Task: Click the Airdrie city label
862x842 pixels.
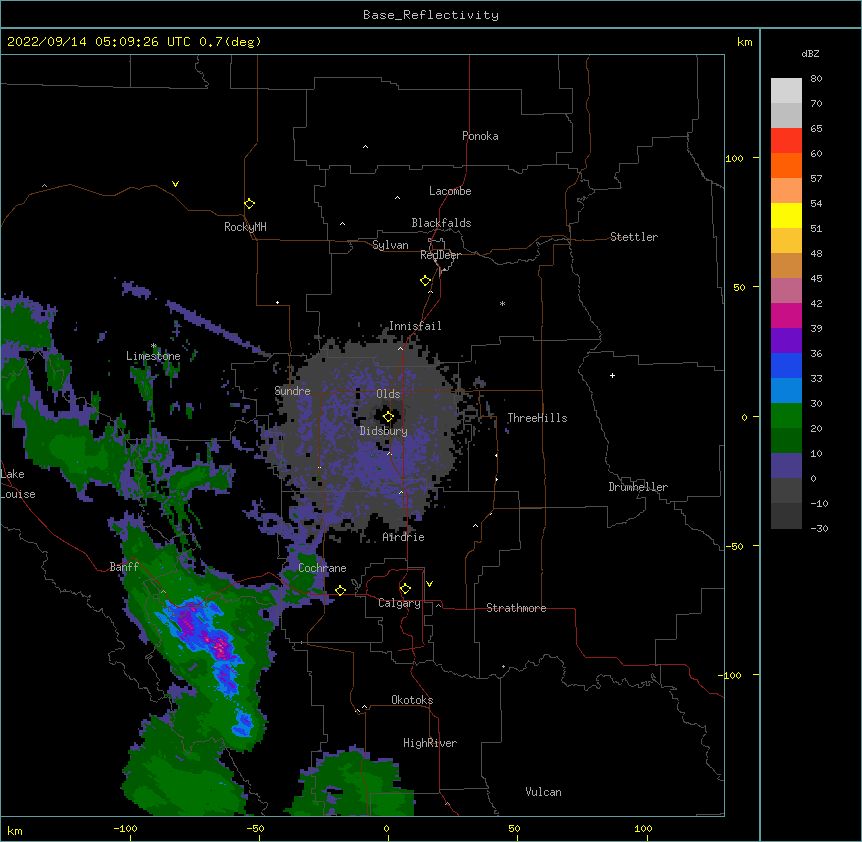Action: tap(404, 537)
